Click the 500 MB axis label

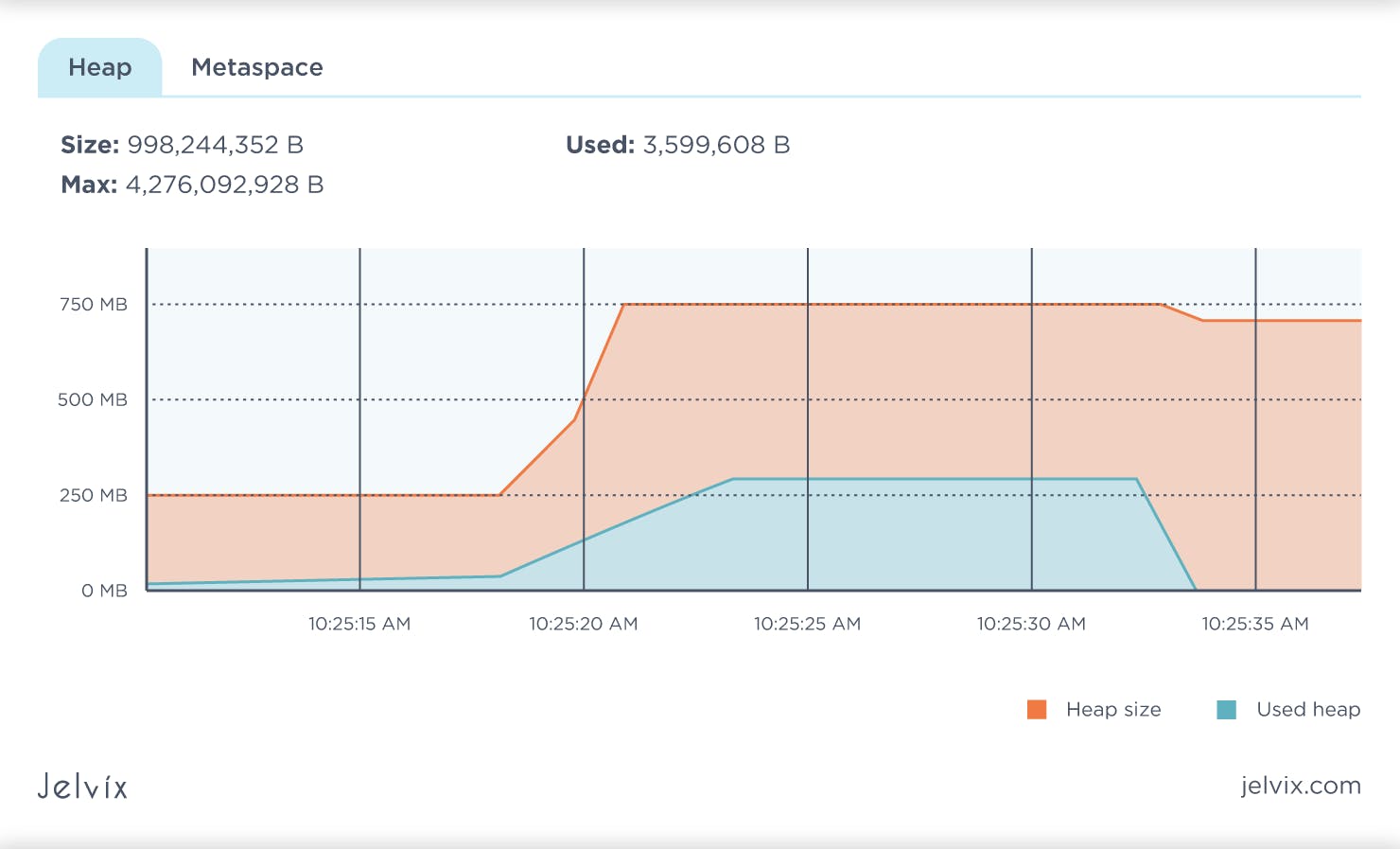tap(93, 399)
